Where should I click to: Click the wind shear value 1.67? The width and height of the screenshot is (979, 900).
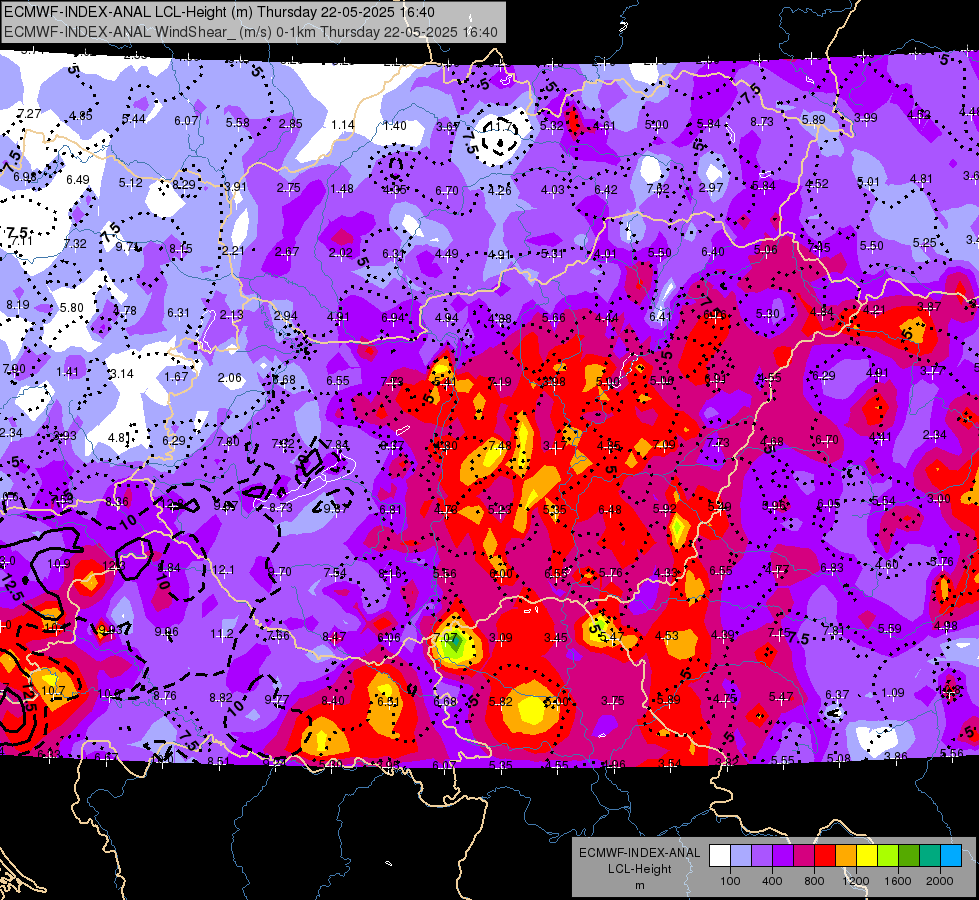click(x=176, y=376)
